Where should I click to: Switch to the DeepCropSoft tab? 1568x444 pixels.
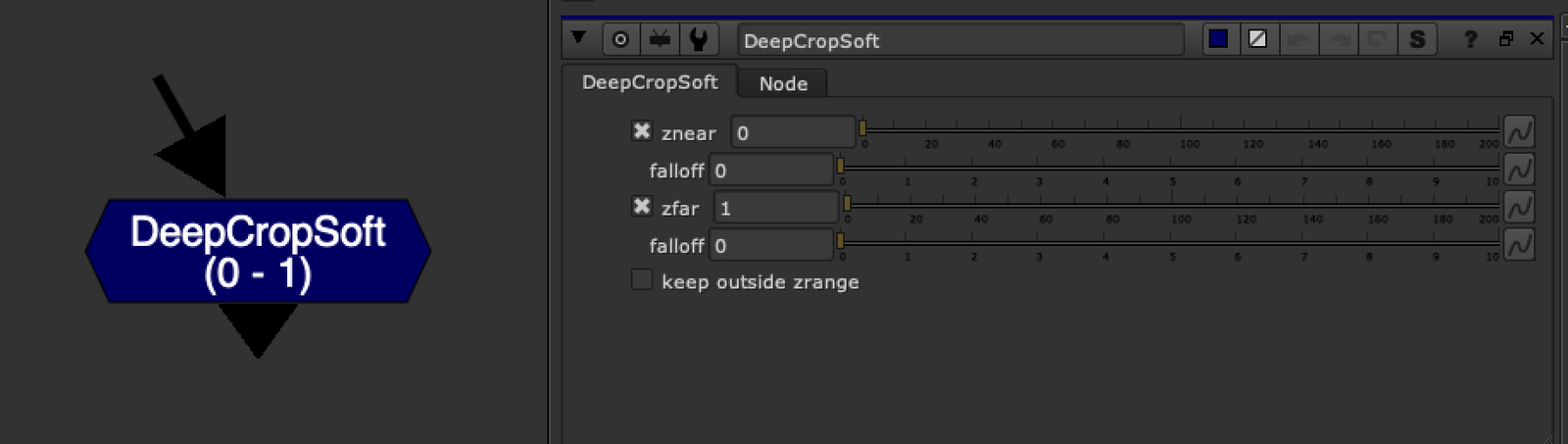(x=650, y=82)
